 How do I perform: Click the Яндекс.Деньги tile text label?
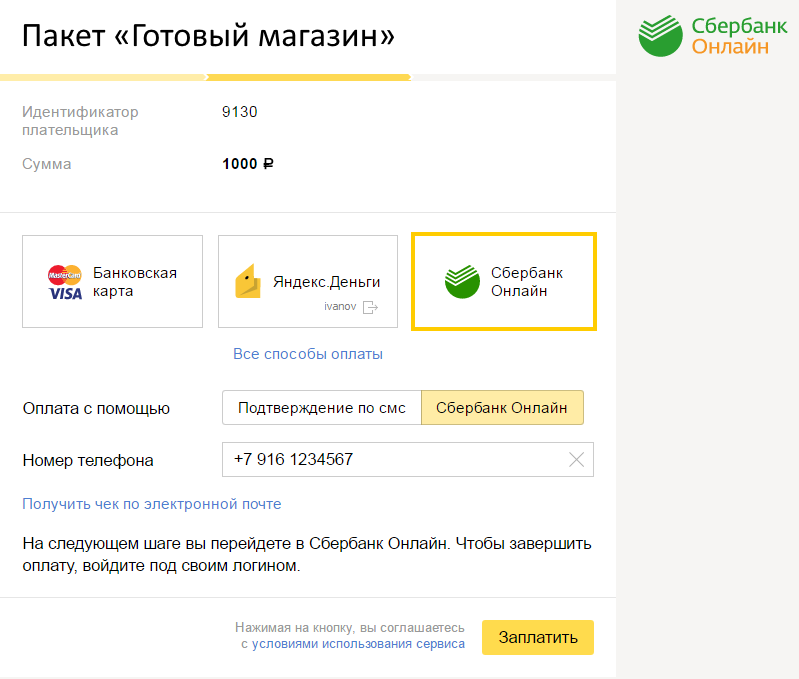point(326,282)
